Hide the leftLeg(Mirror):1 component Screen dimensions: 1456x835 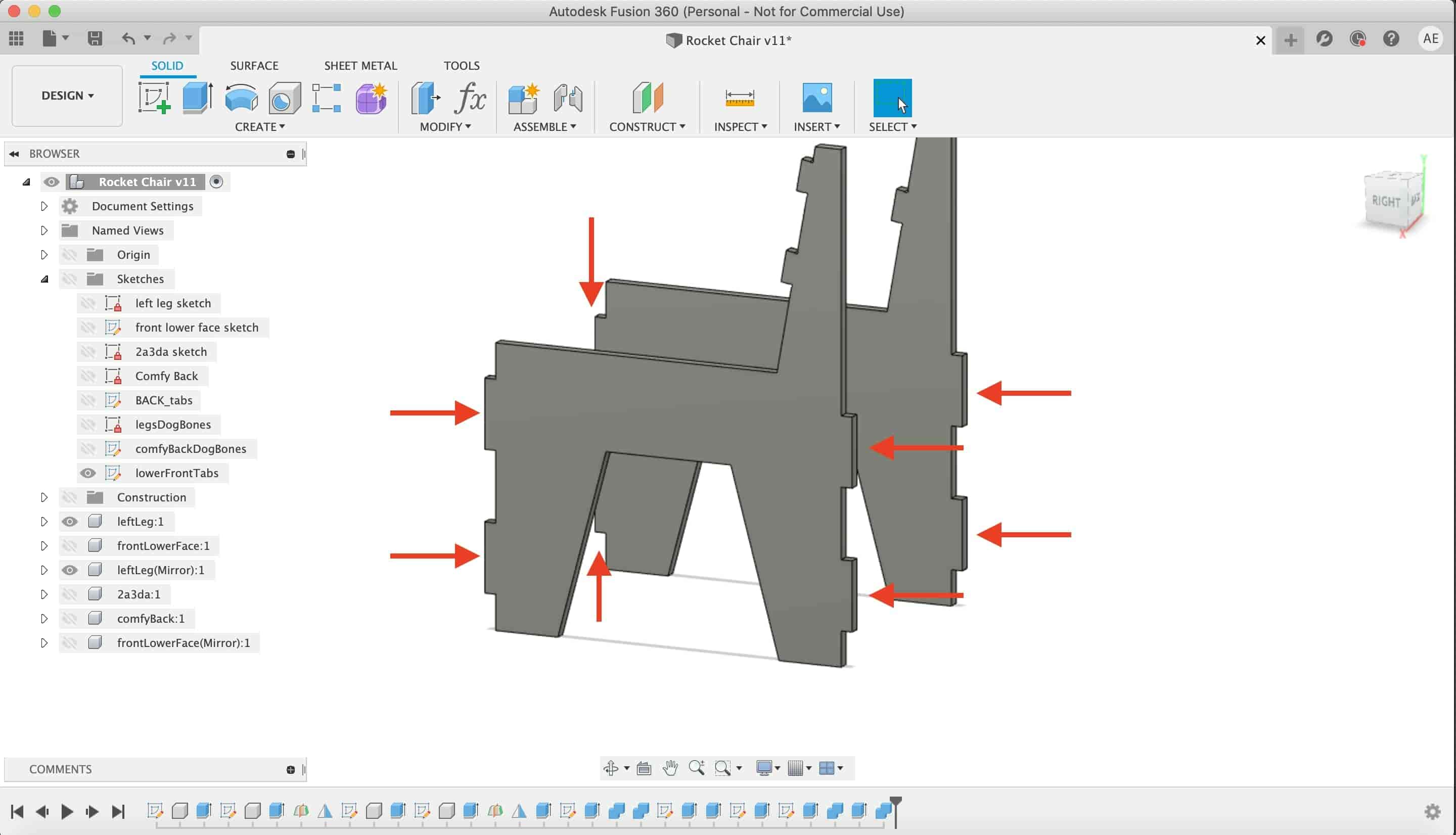point(69,570)
